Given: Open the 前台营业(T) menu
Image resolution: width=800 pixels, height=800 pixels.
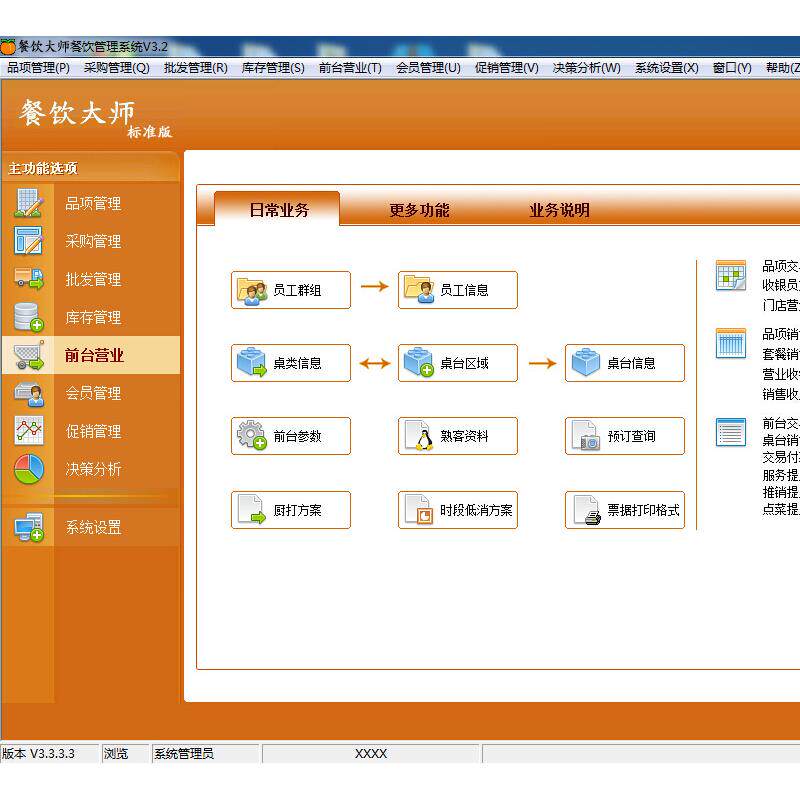Looking at the screenshot, I should (x=350, y=68).
